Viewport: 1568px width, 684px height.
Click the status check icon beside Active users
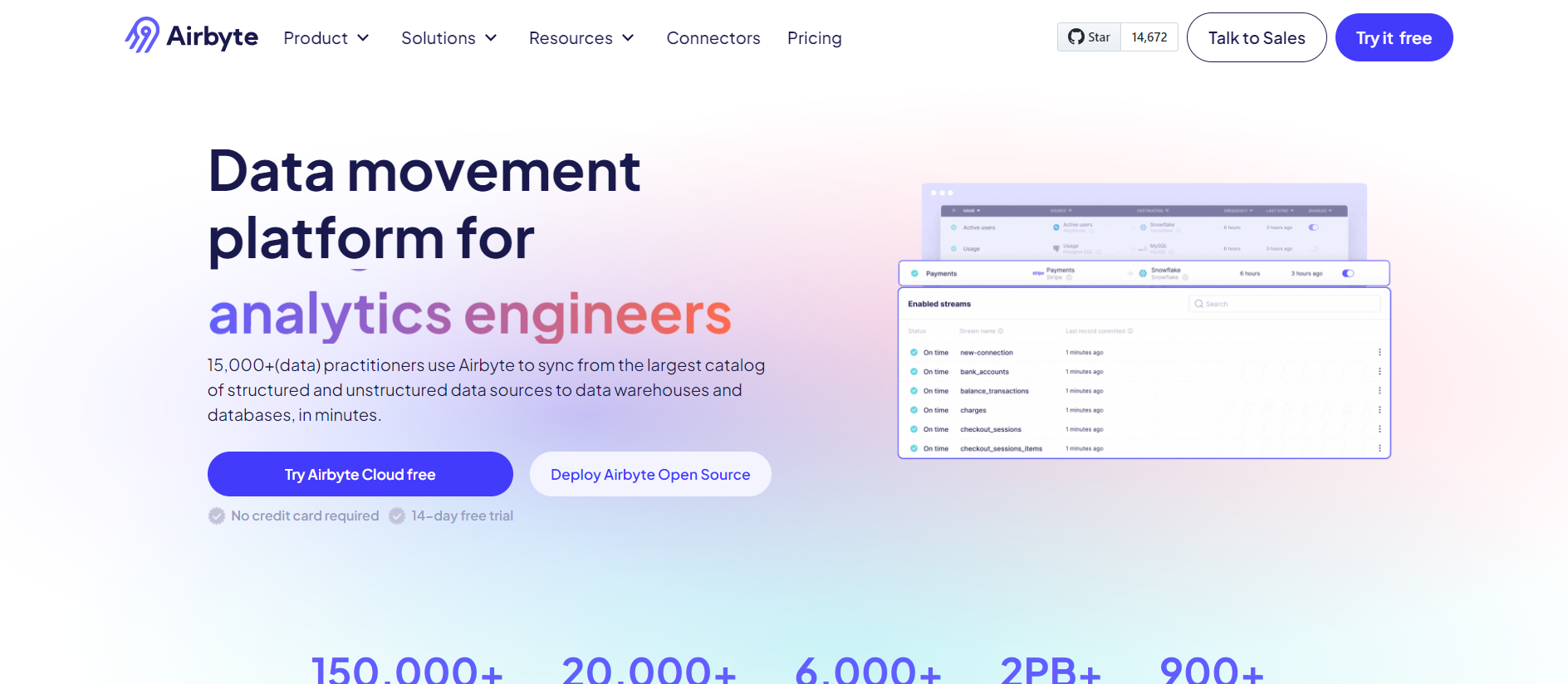coord(953,227)
